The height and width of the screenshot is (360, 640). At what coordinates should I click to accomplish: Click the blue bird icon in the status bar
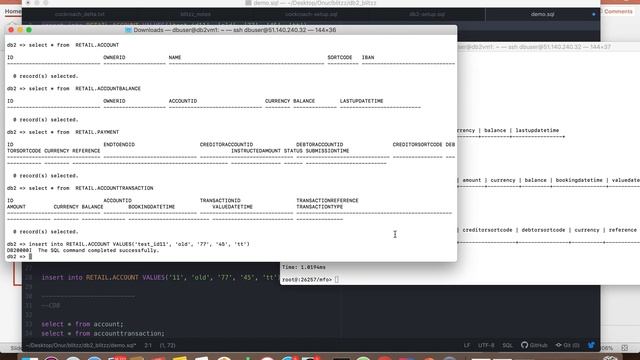tap(591, 345)
